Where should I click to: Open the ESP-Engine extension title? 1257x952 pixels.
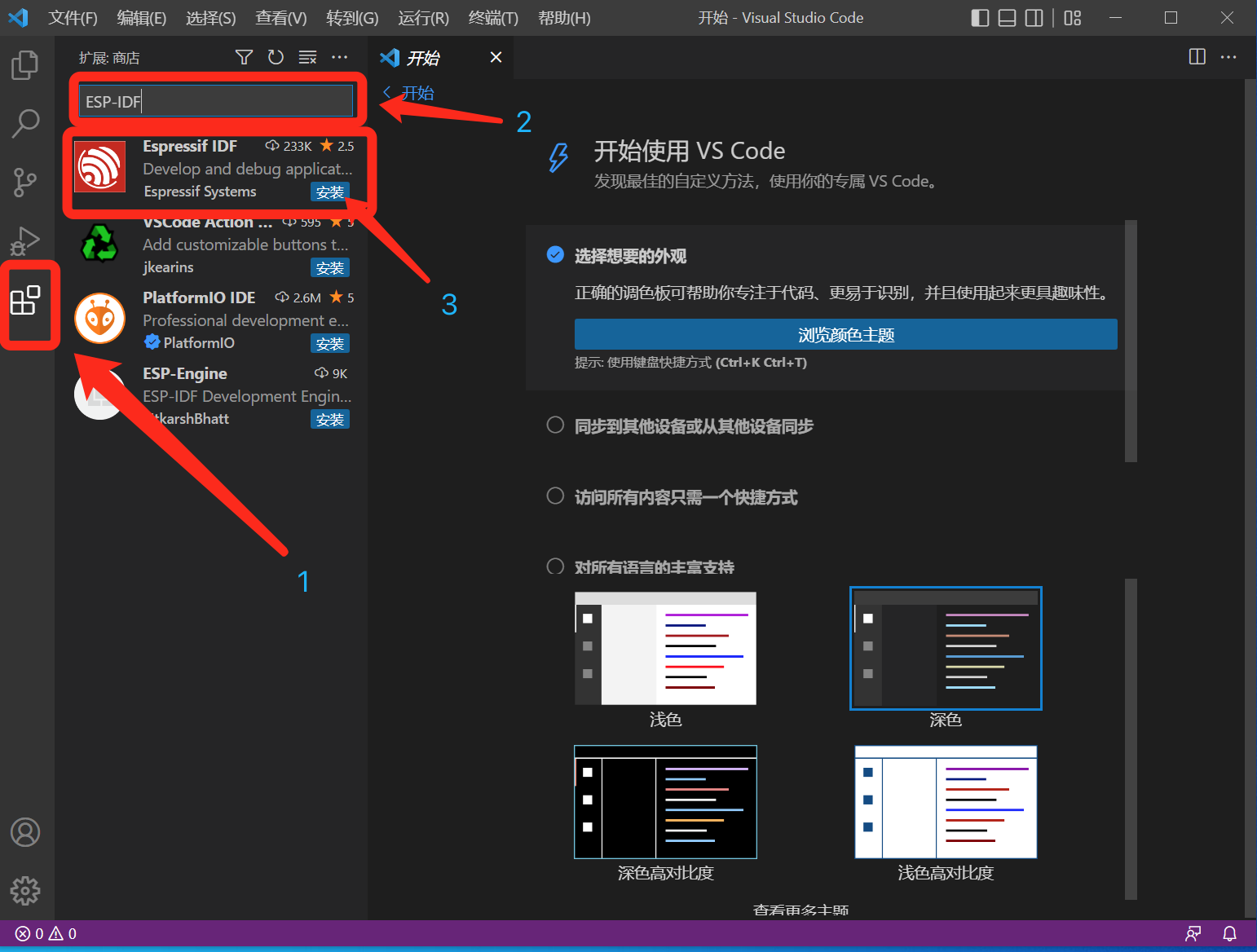(x=185, y=373)
